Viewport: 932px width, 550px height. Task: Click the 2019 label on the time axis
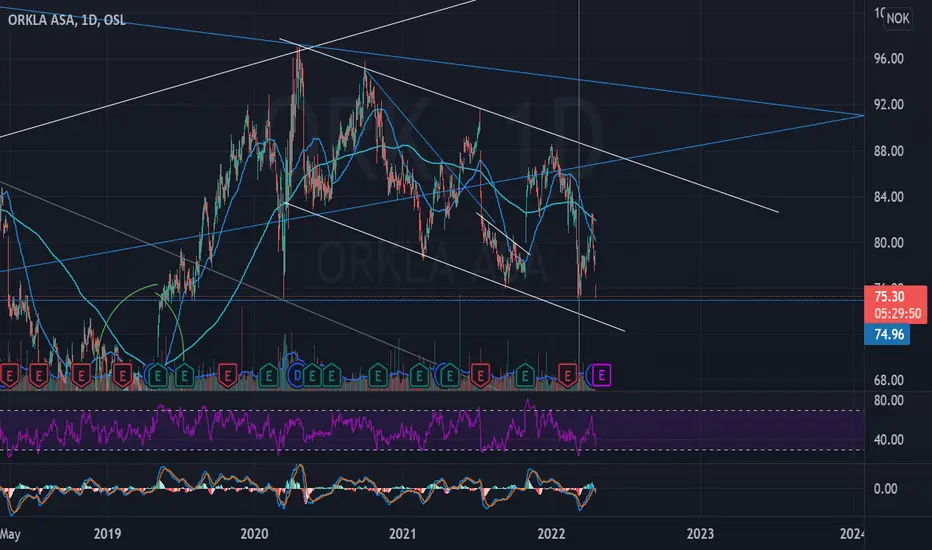pyautogui.click(x=107, y=533)
